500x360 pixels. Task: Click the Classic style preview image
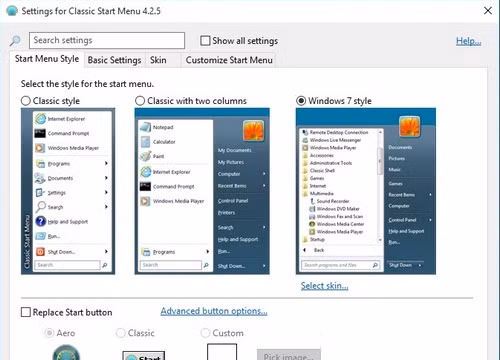(68, 191)
